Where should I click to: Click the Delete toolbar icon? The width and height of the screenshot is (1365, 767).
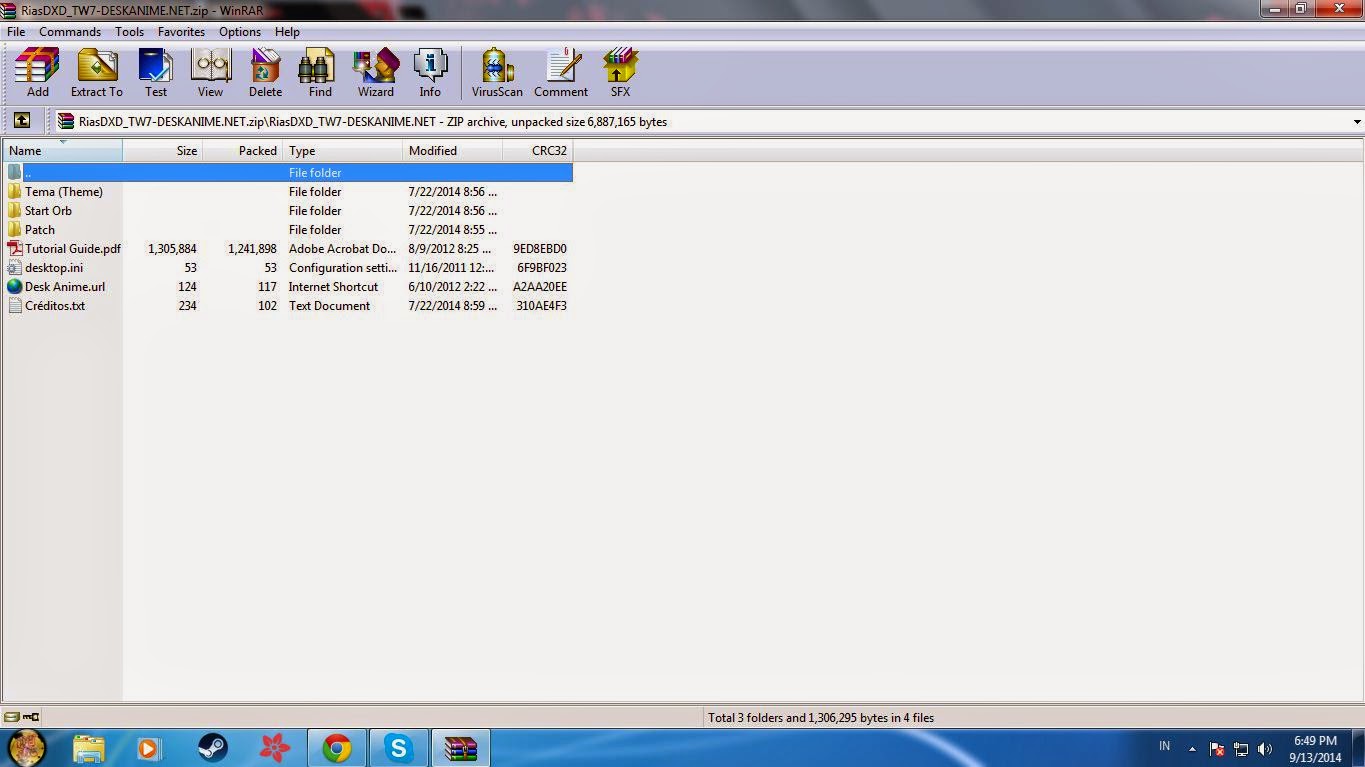265,72
